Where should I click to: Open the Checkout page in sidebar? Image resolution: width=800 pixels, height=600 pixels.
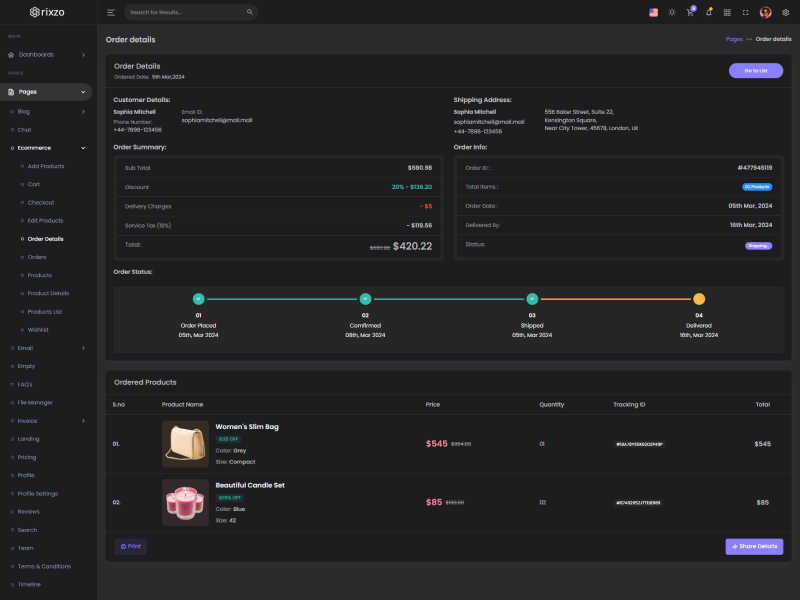click(x=41, y=202)
